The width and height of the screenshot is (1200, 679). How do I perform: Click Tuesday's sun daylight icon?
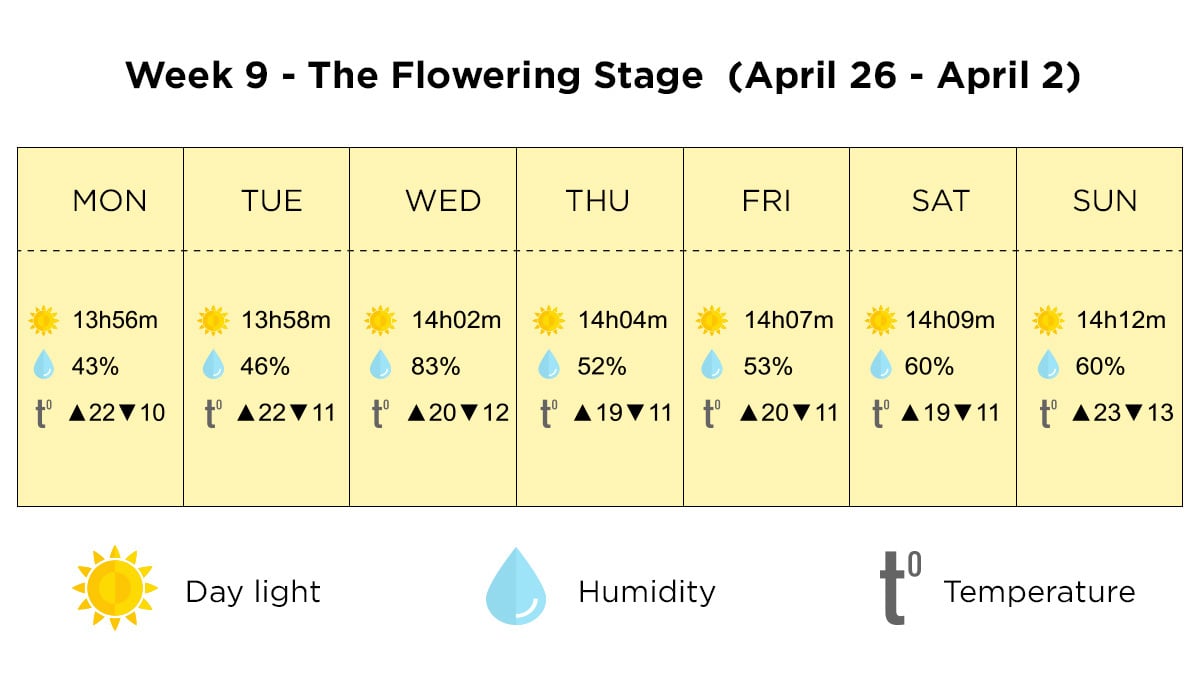213,321
